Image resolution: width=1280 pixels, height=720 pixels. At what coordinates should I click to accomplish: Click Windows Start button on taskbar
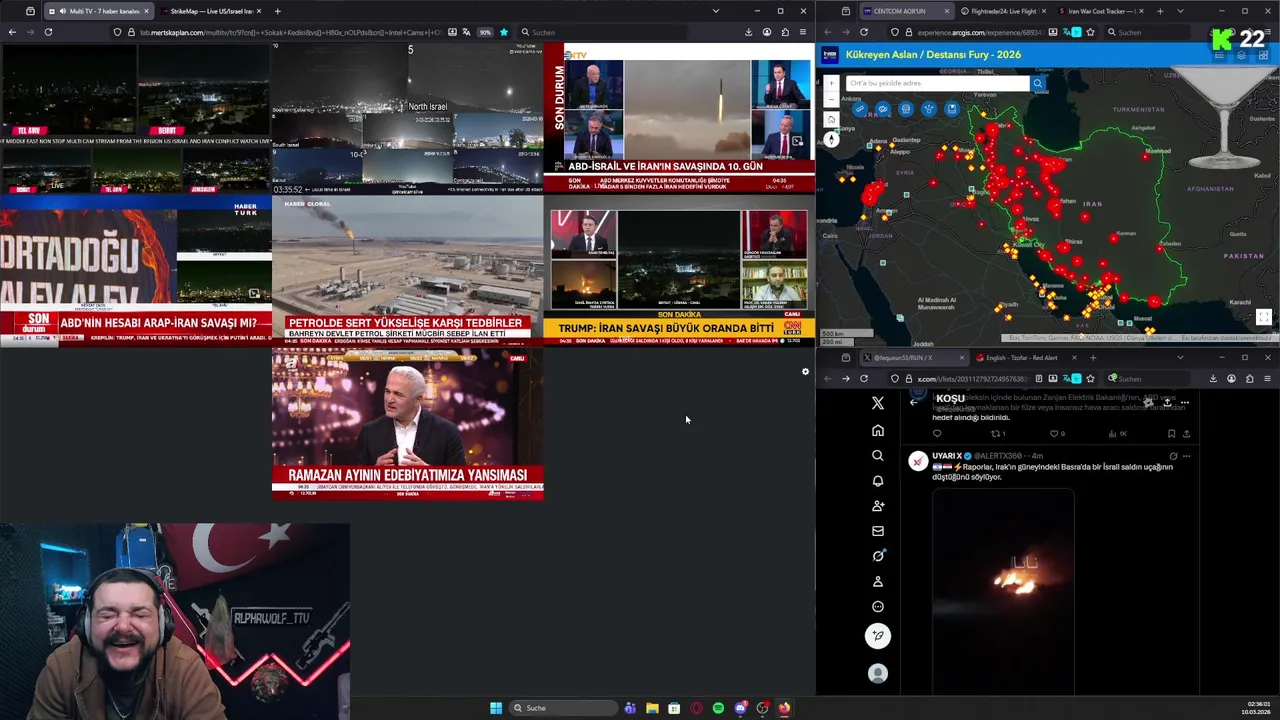[x=496, y=708]
